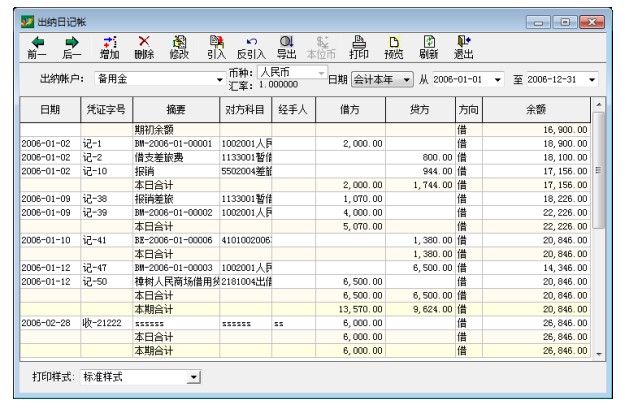Exit the window using 退出

click(x=464, y=47)
